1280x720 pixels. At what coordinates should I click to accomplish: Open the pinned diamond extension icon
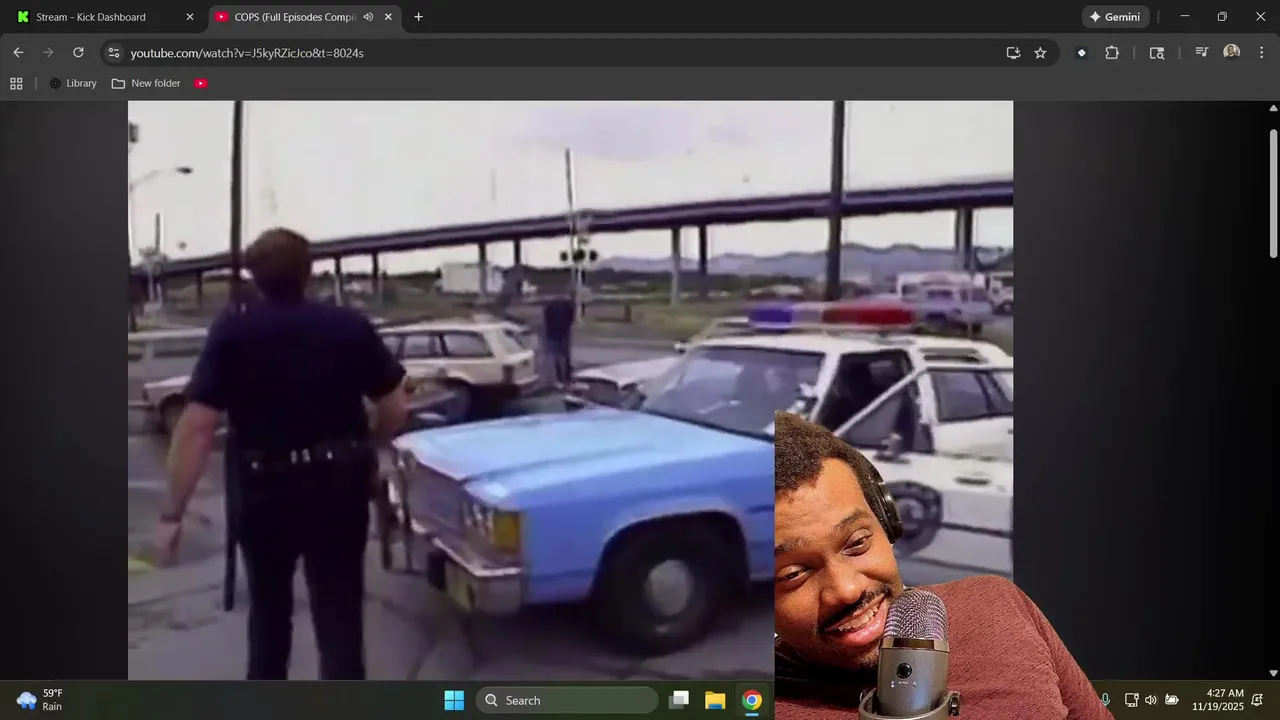[1081, 53]
